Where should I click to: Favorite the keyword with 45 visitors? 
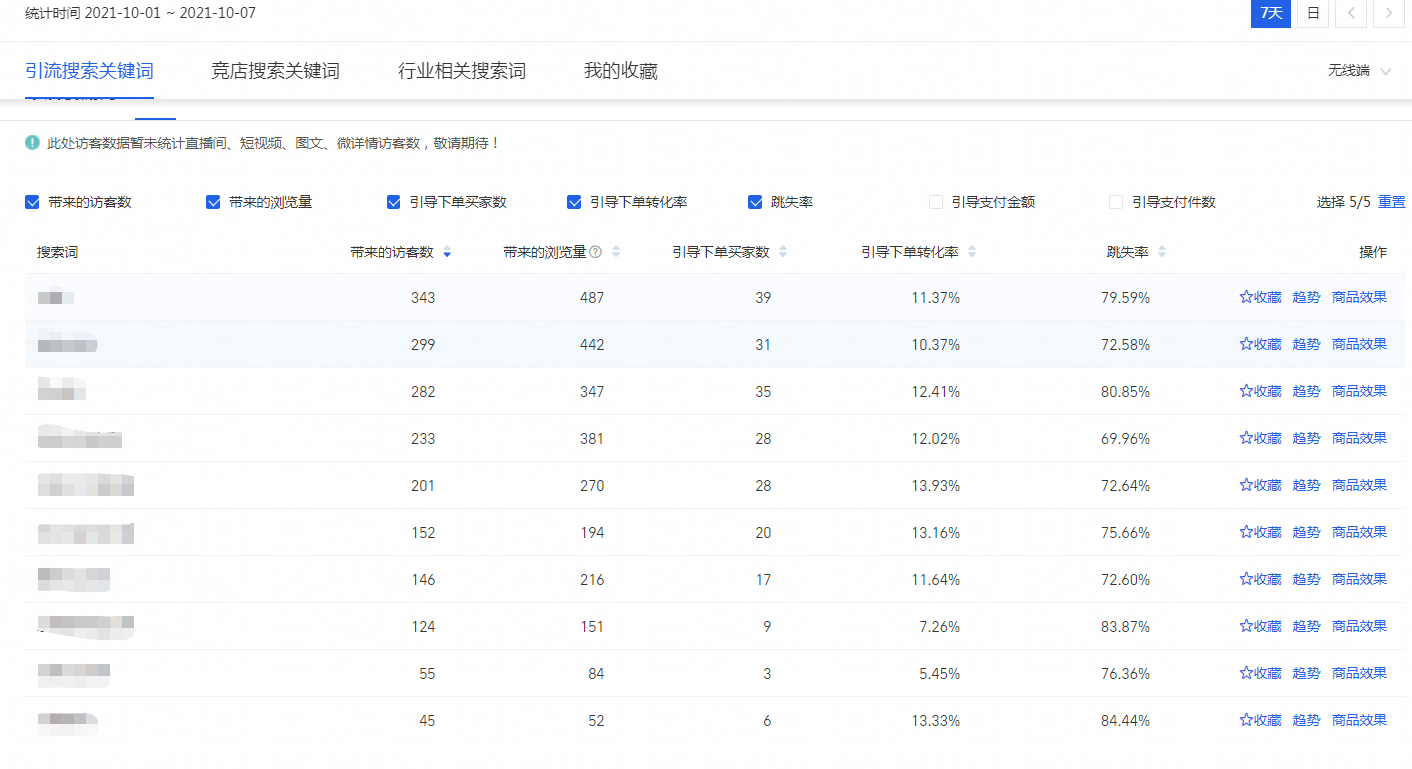[x=1260, y=720]
